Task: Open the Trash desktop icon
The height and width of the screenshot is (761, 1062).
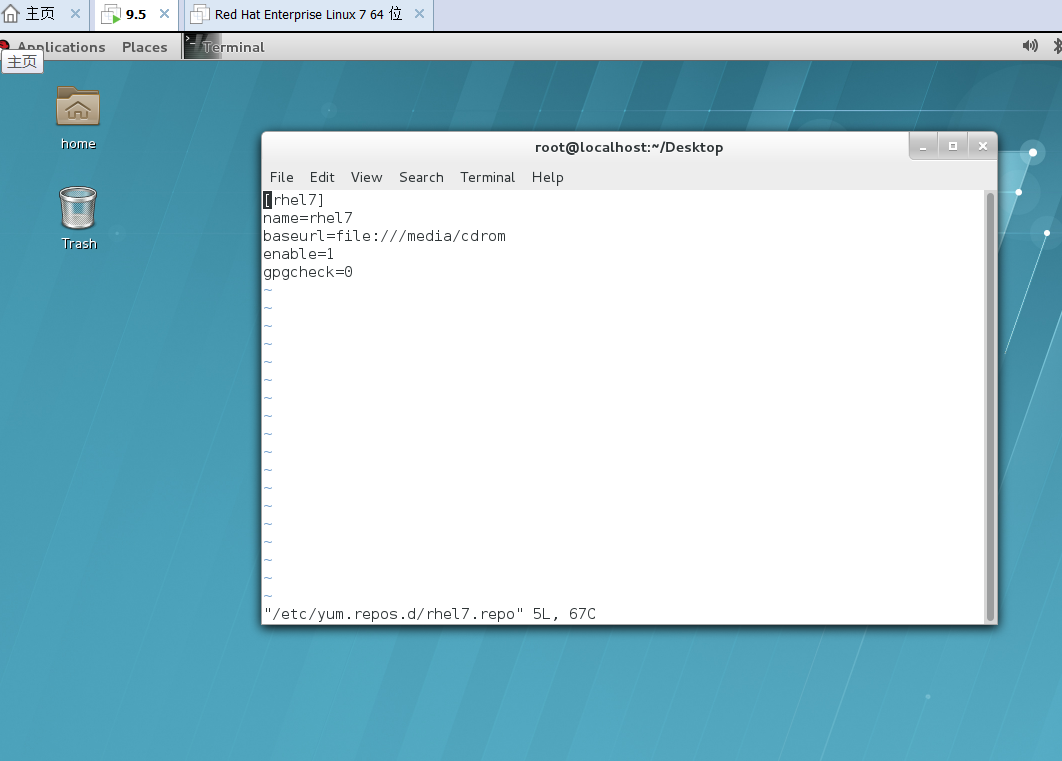Action: tap(78, 208)
